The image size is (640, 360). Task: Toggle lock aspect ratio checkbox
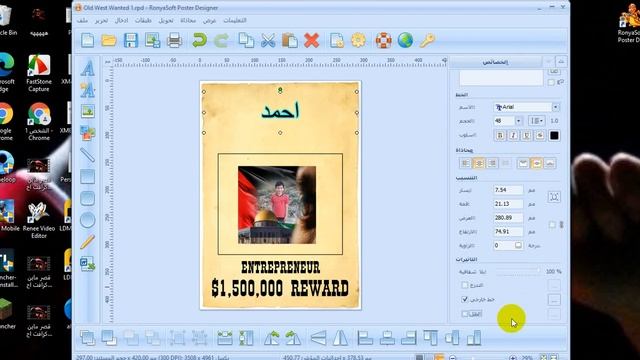pos(552,224)
